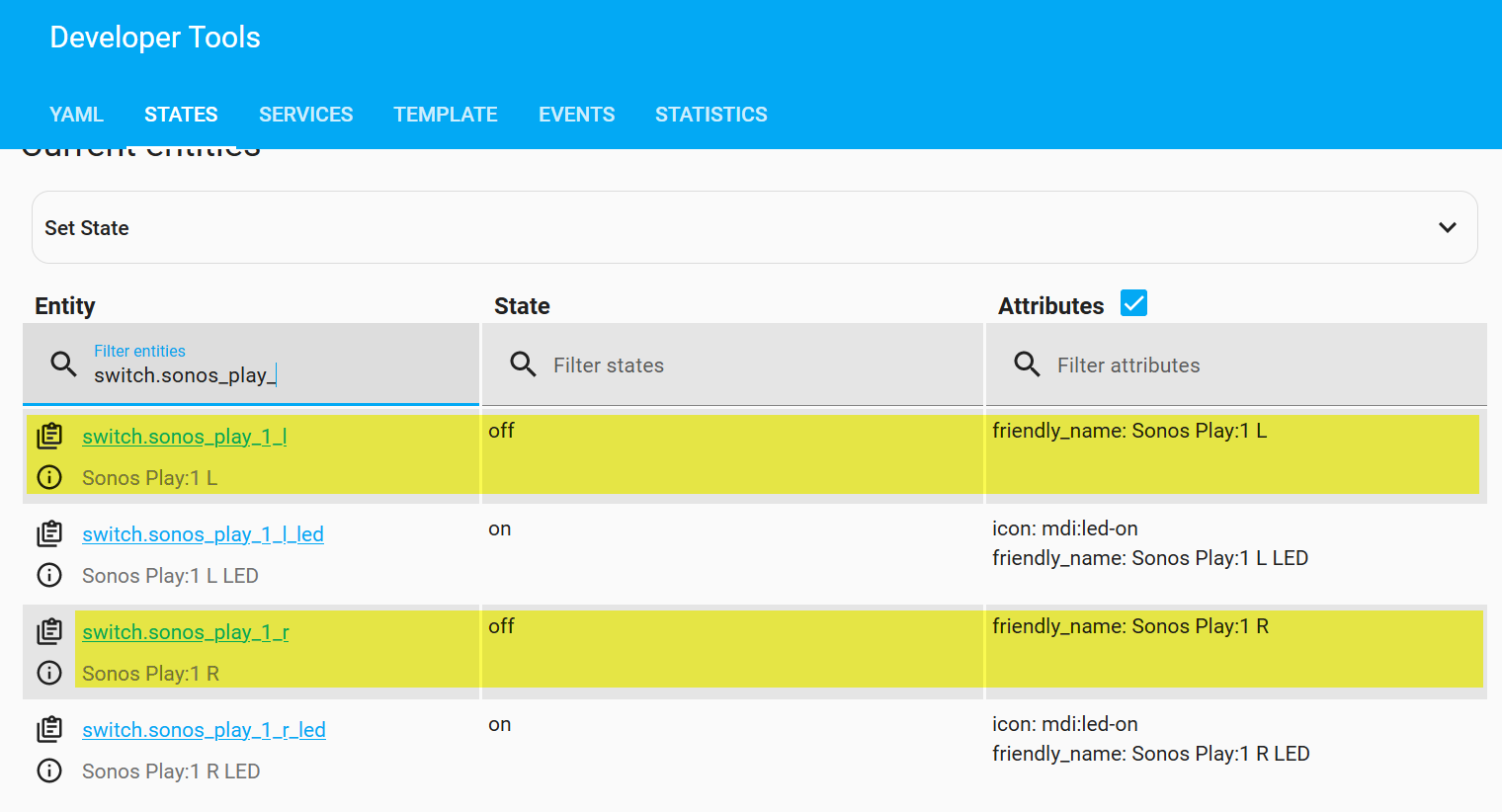Open the switch.sonos_play_1_l_led entity link
1502x812 pixels.
(203, 534)
